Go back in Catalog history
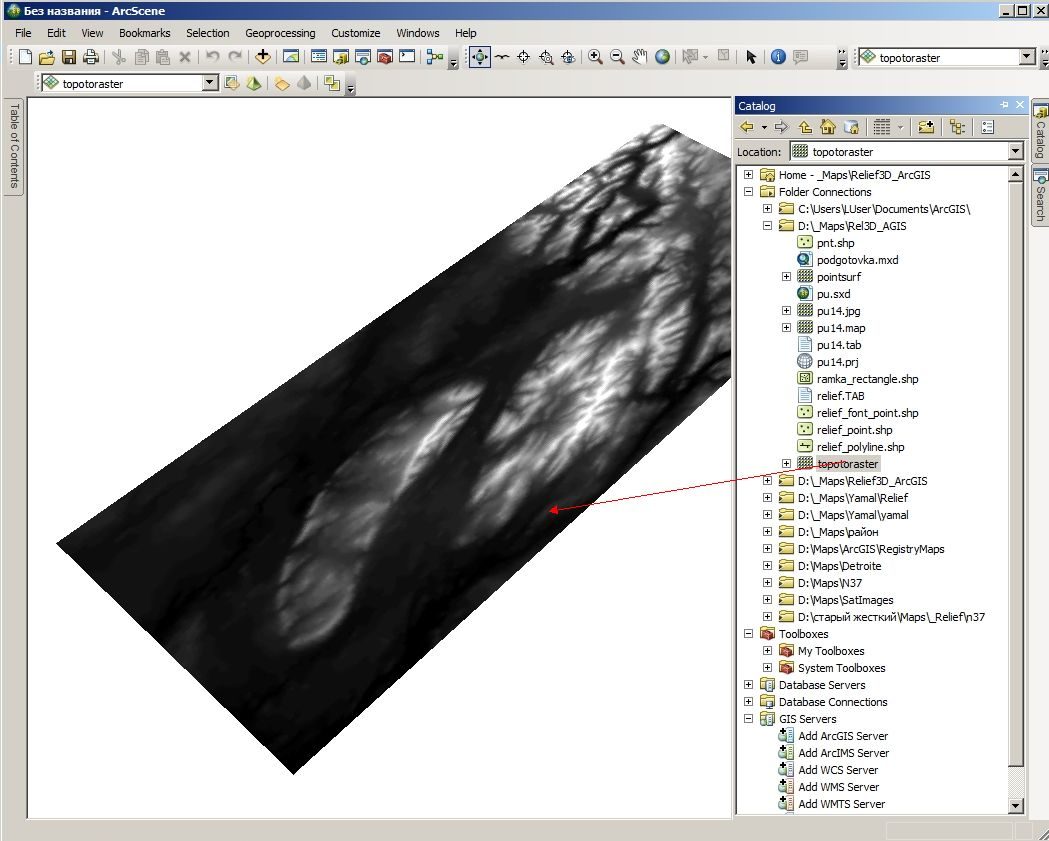Image resolution: width=1049 pixels, height=841 pixels. (747, 126)
